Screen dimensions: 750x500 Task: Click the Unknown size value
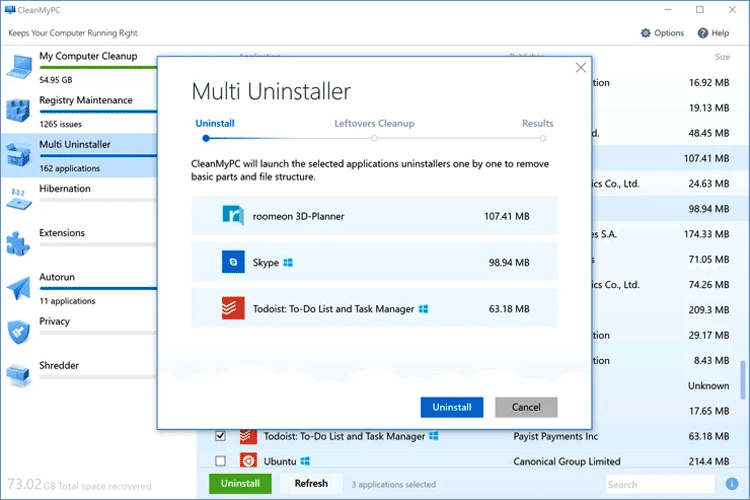708,386
